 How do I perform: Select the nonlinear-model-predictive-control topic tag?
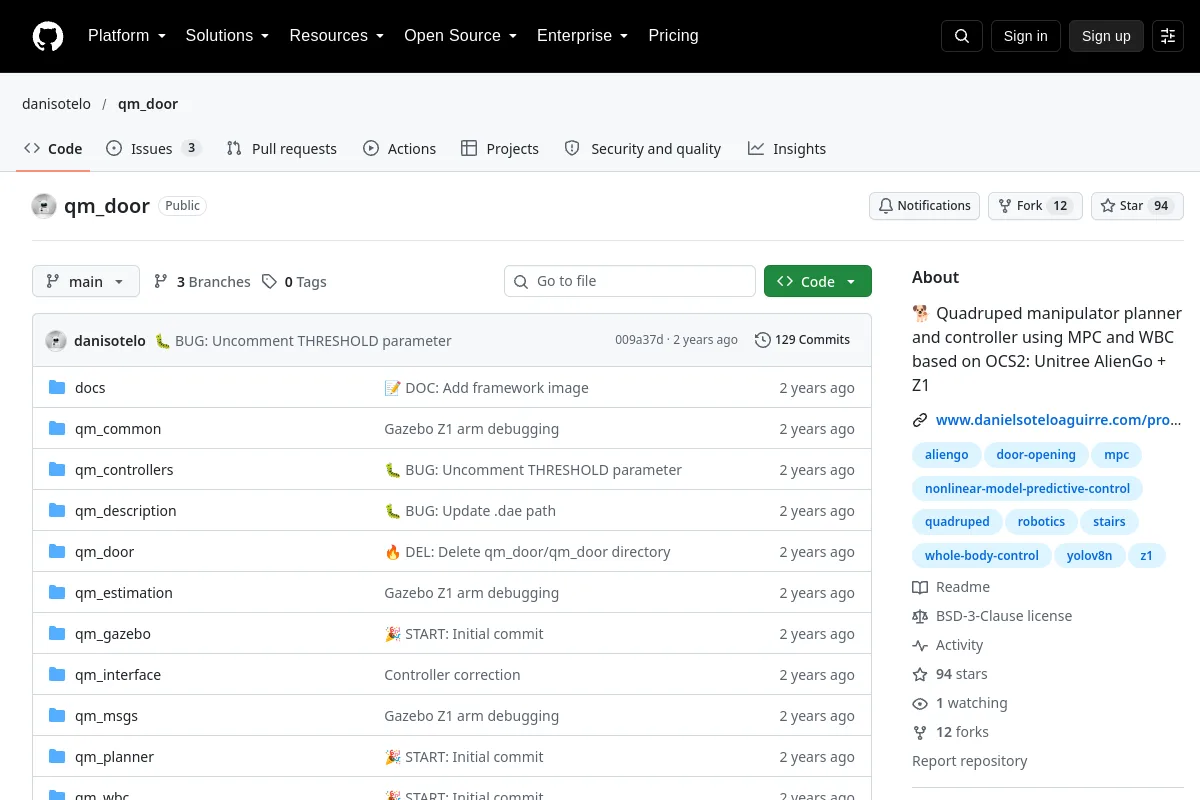[1027, 489]
